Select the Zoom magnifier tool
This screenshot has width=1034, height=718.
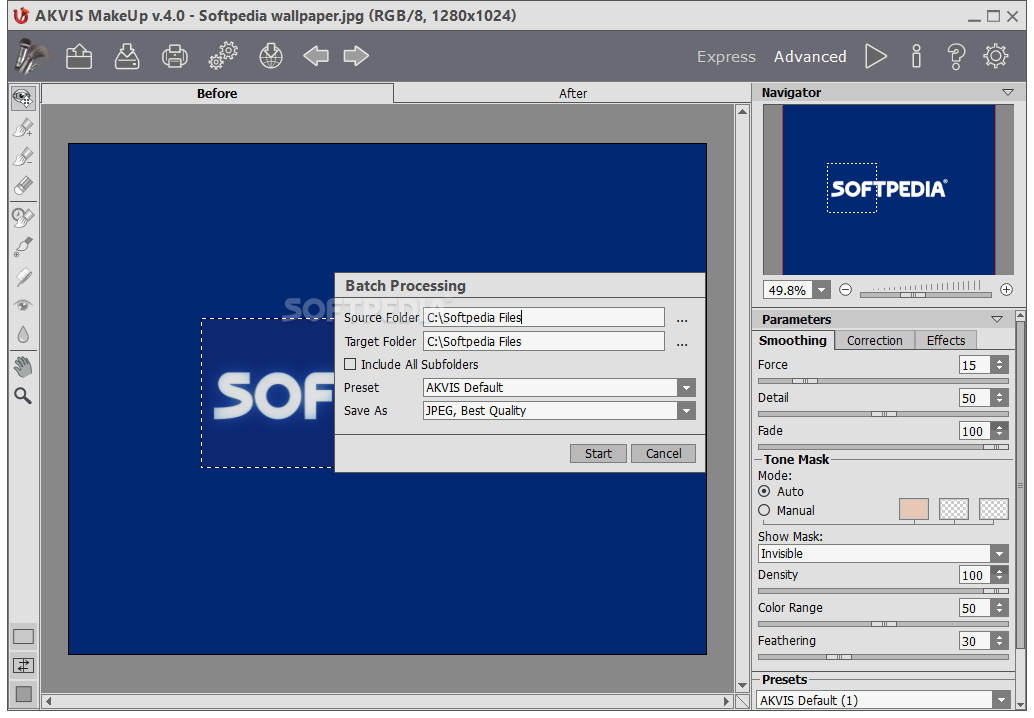click(23, 396)
